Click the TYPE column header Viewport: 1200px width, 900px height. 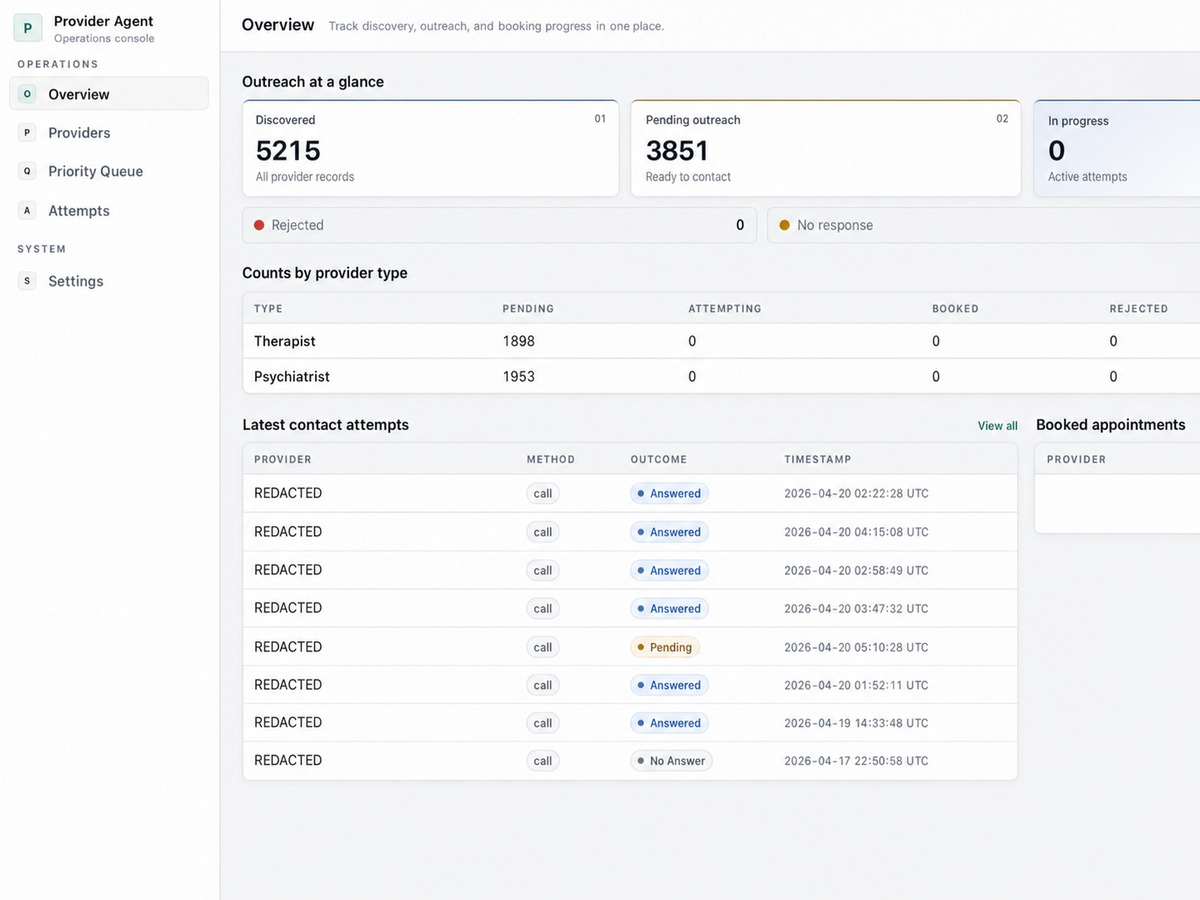pos(268,309)
